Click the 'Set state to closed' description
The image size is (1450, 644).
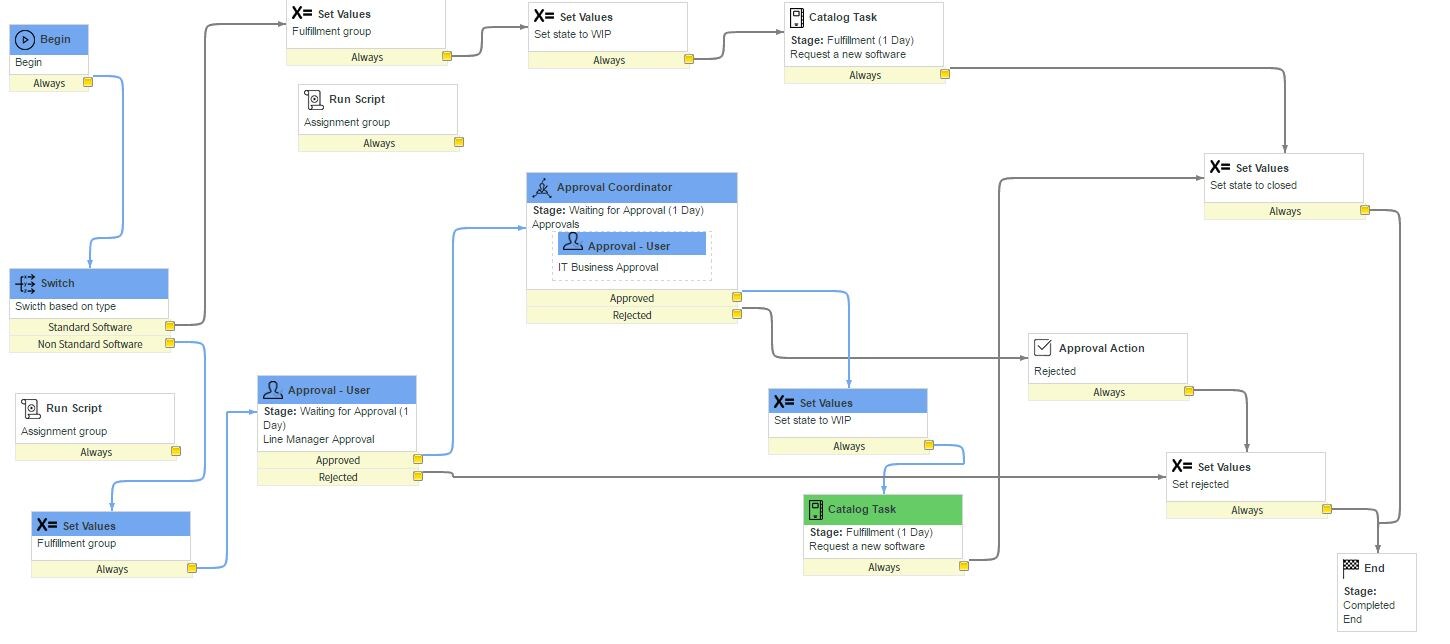[1253, 185]
